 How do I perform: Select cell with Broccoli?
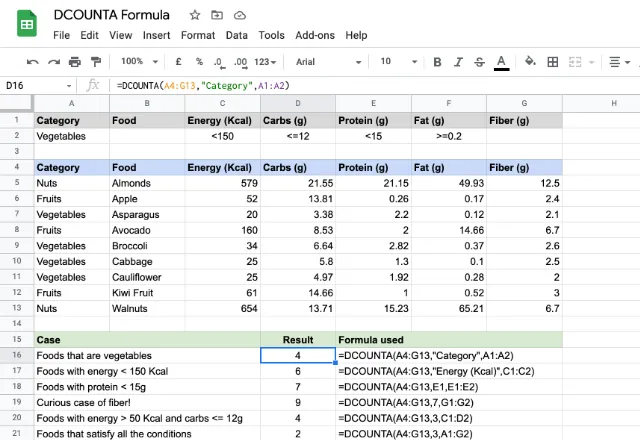click(147, 246)
